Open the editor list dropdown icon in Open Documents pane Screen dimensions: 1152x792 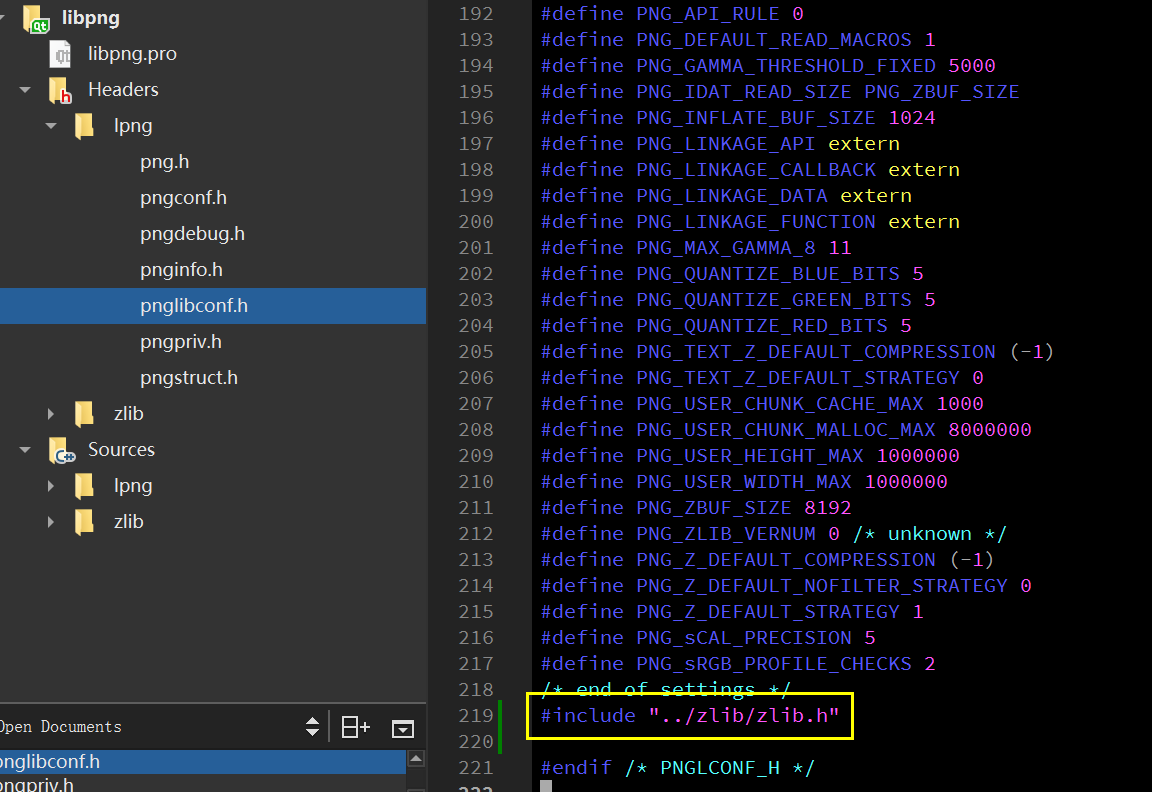(x=402, y=728)
